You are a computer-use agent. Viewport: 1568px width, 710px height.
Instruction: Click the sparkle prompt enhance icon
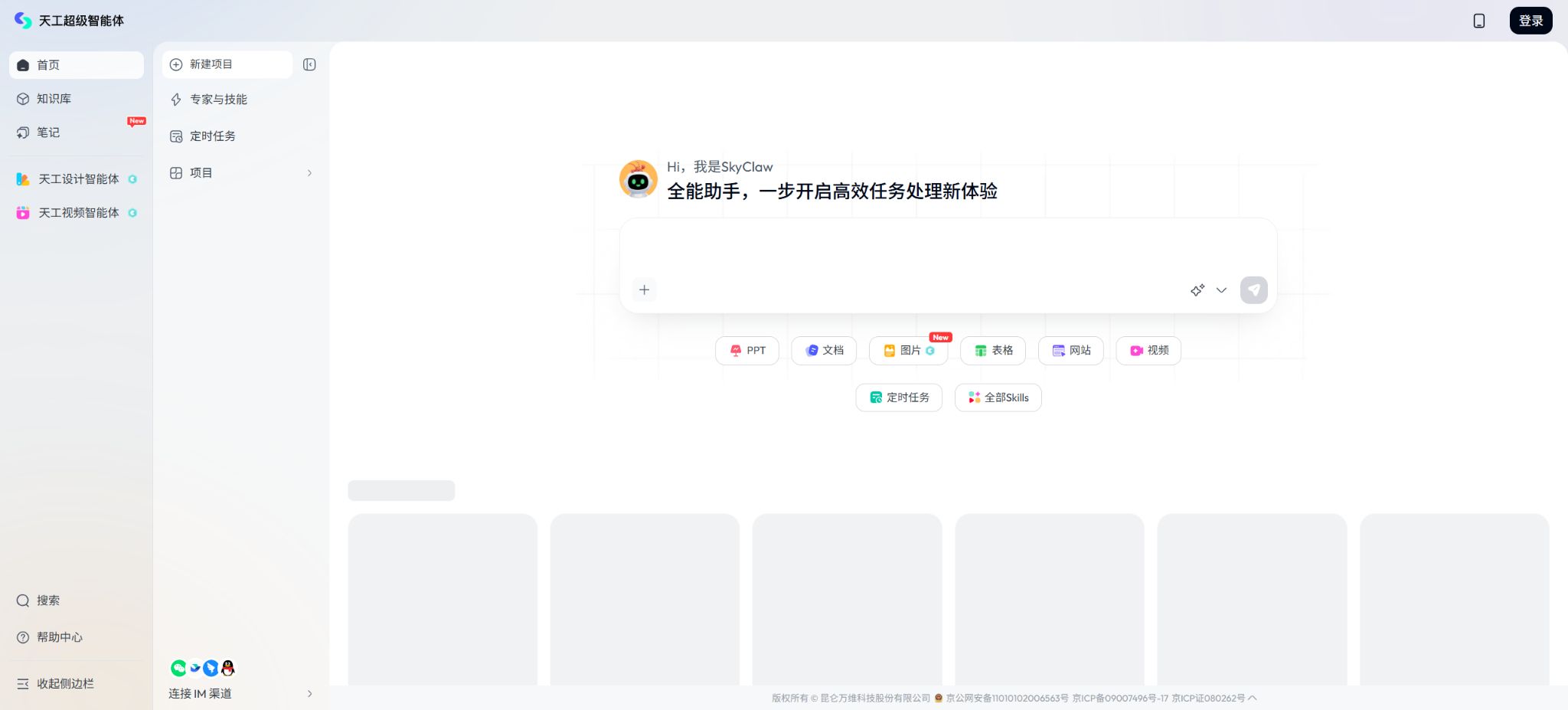point(1197,290)
